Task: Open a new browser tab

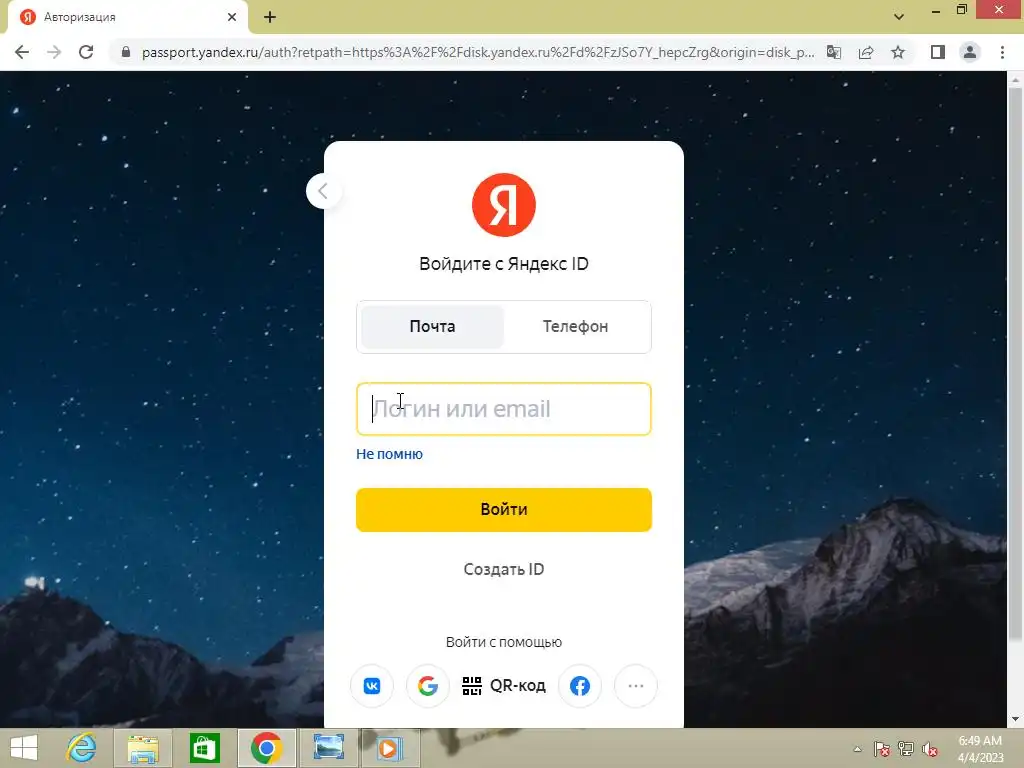Action: pyautogui.click(x=270, y=17)
